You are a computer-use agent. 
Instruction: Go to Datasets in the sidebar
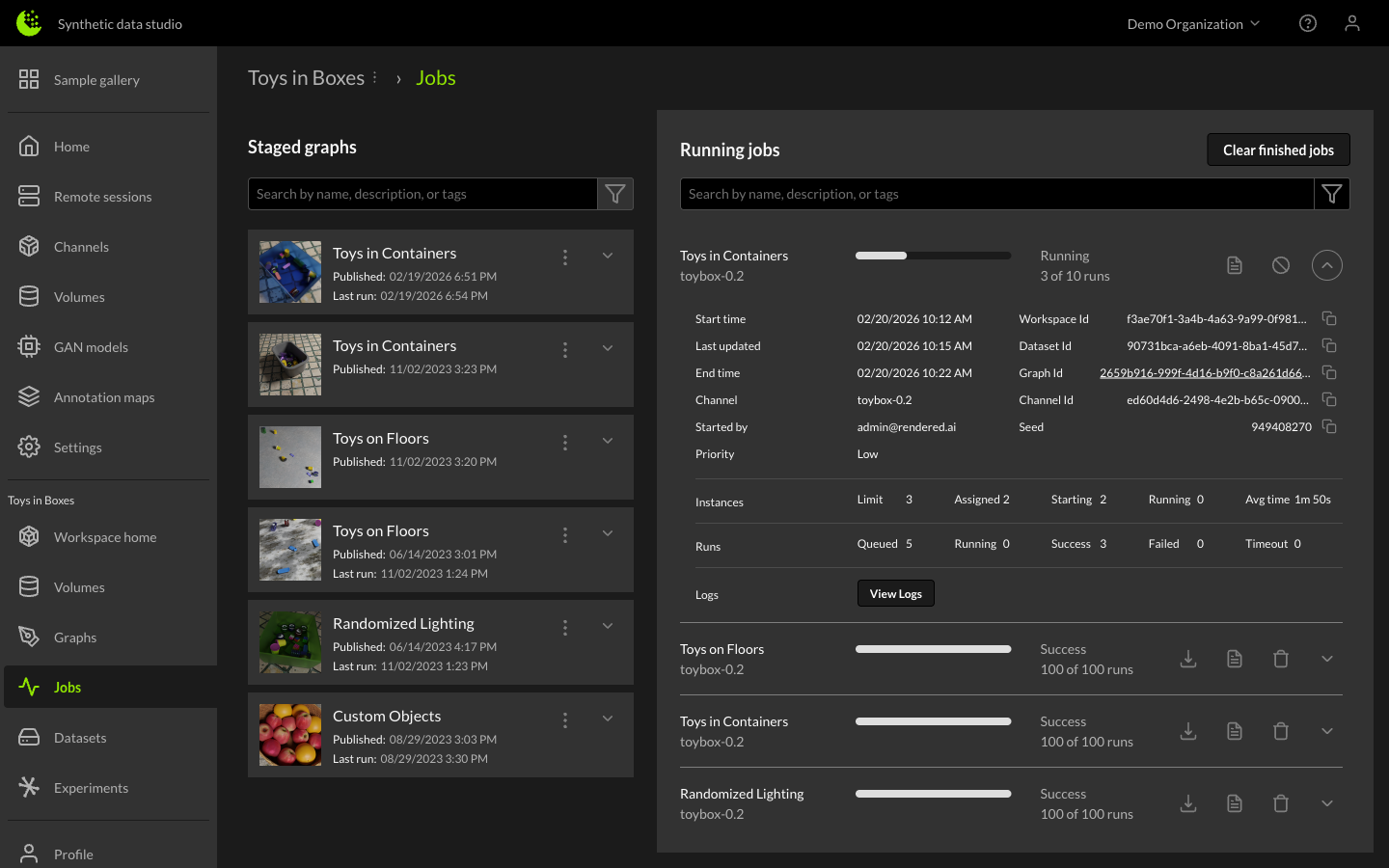pyautogui.click(x=80, y=738)
